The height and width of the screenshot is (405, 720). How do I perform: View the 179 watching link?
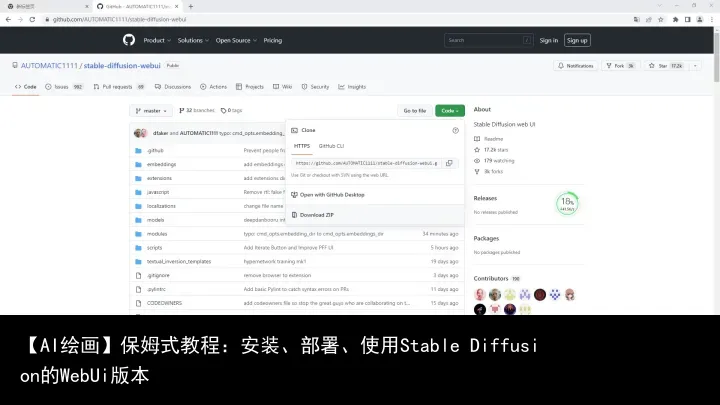pos(494,161)
